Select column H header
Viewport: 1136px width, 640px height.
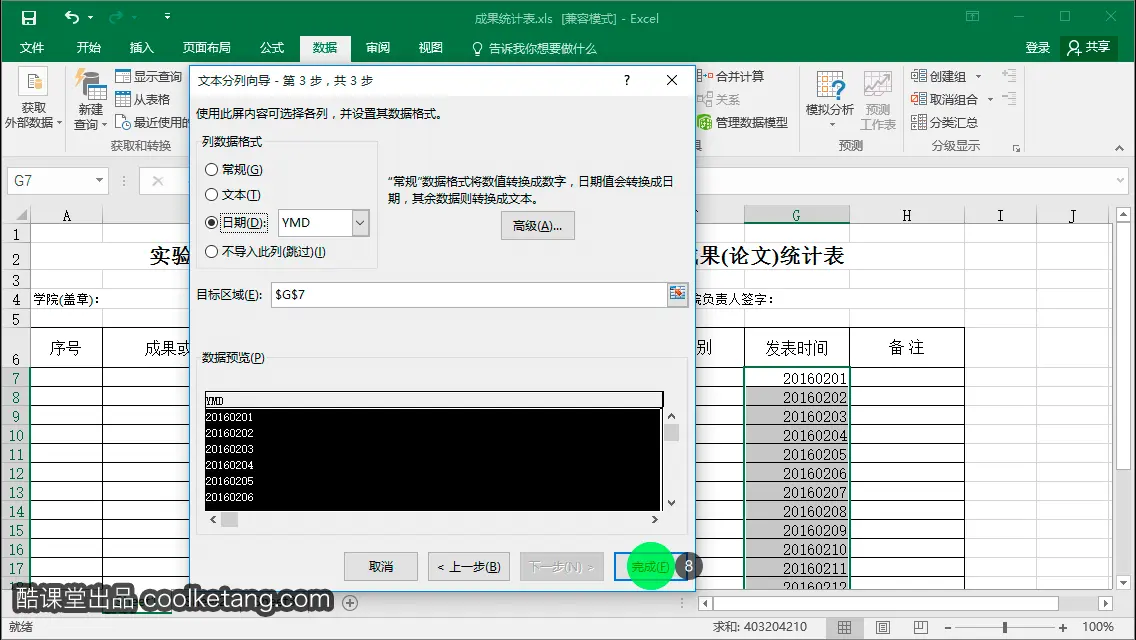click(906, 215)
